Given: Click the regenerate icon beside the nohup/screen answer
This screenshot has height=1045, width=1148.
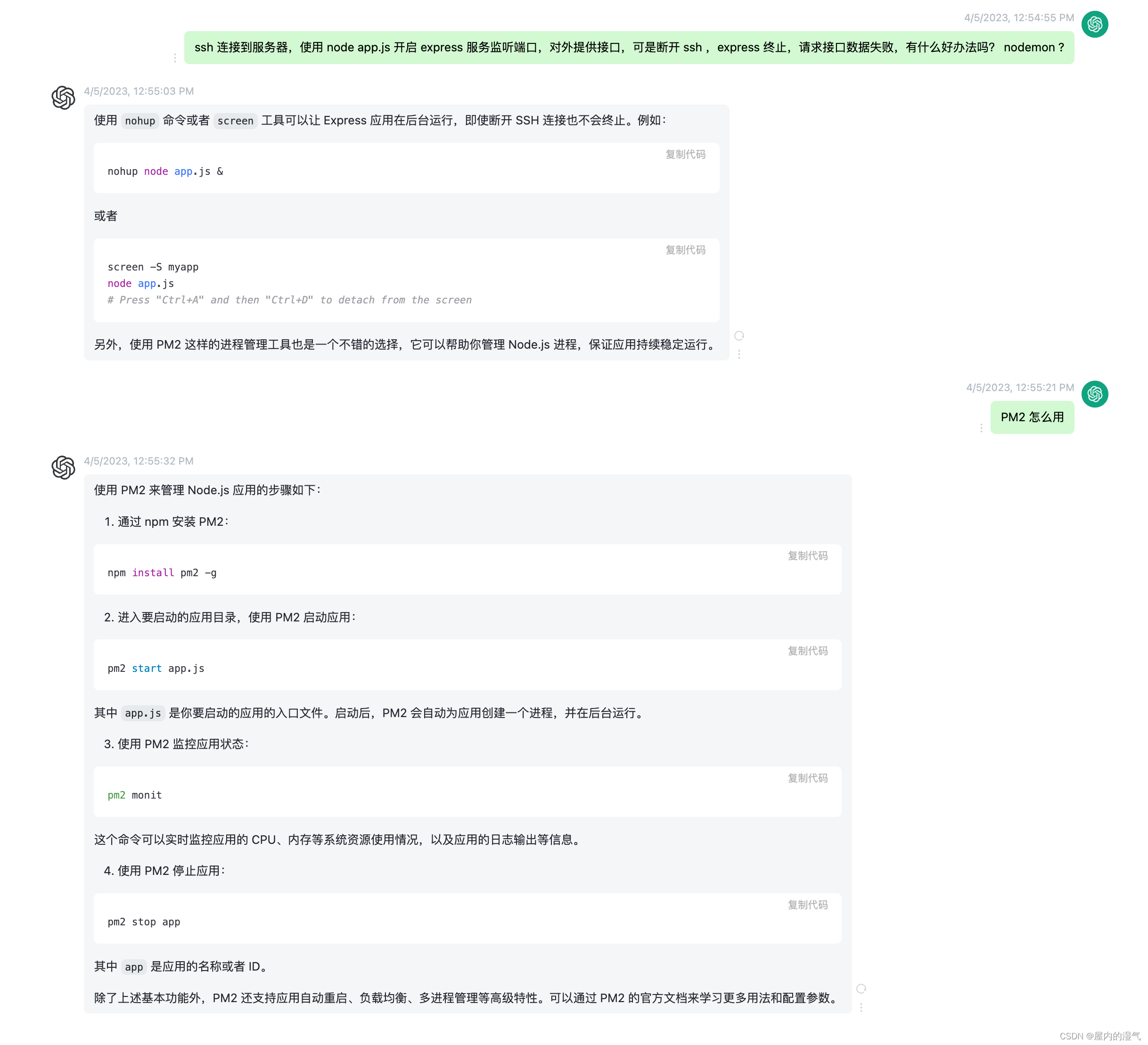Looking at the screenshot, I should coord(739,336).
